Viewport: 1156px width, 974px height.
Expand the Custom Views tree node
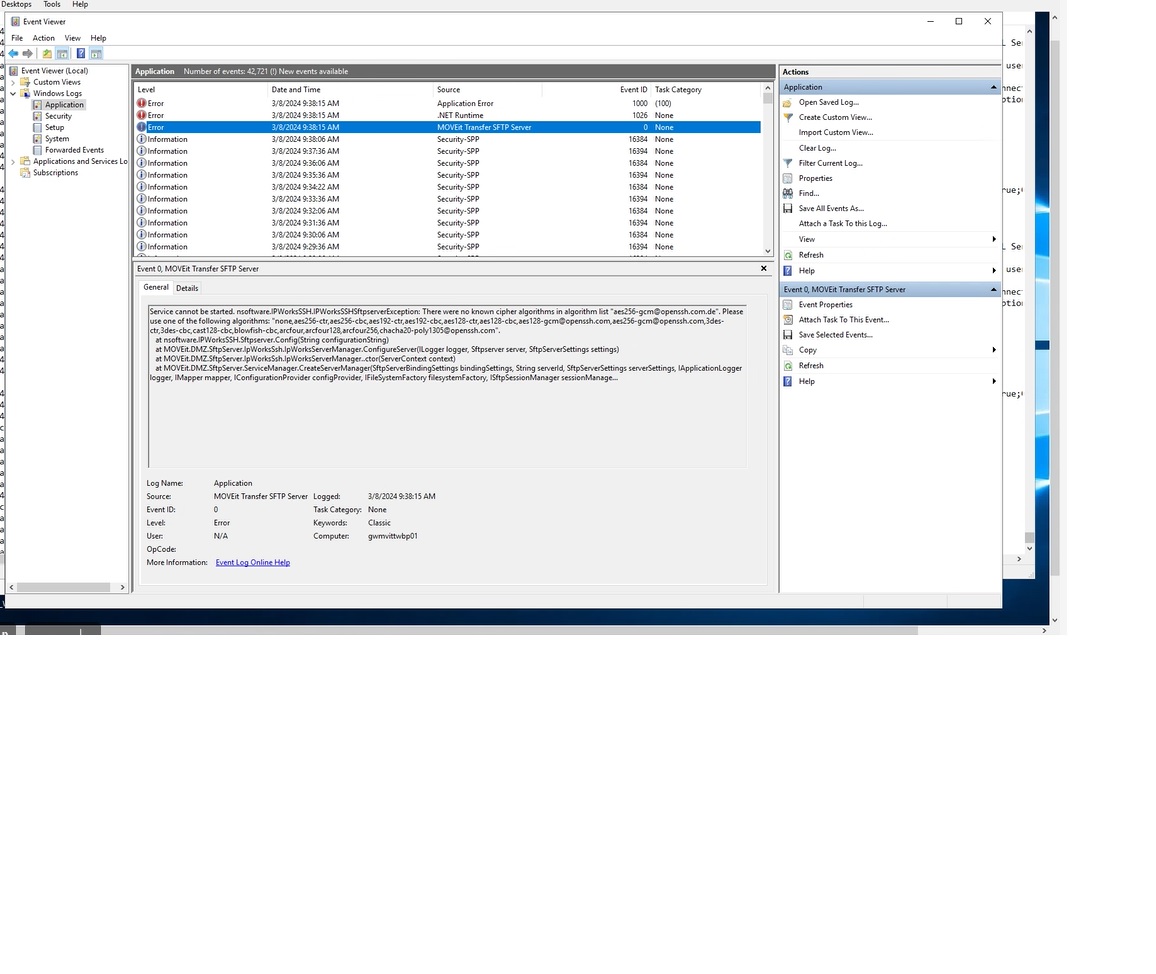coord(14,82)
